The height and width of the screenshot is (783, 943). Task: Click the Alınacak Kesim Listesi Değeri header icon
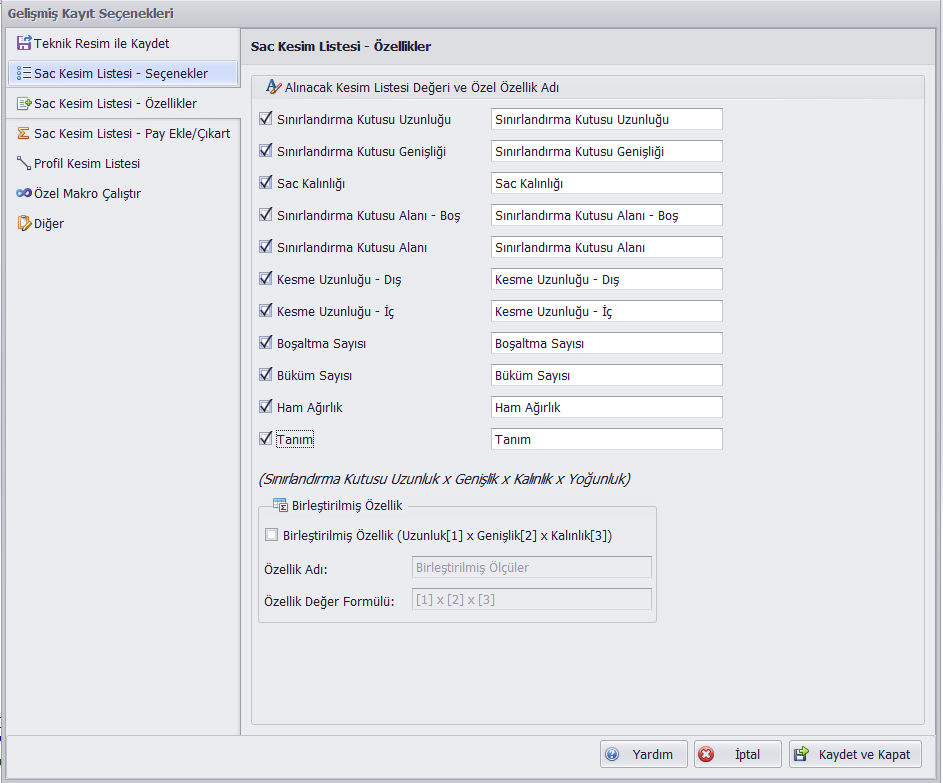tap(274, 87)
